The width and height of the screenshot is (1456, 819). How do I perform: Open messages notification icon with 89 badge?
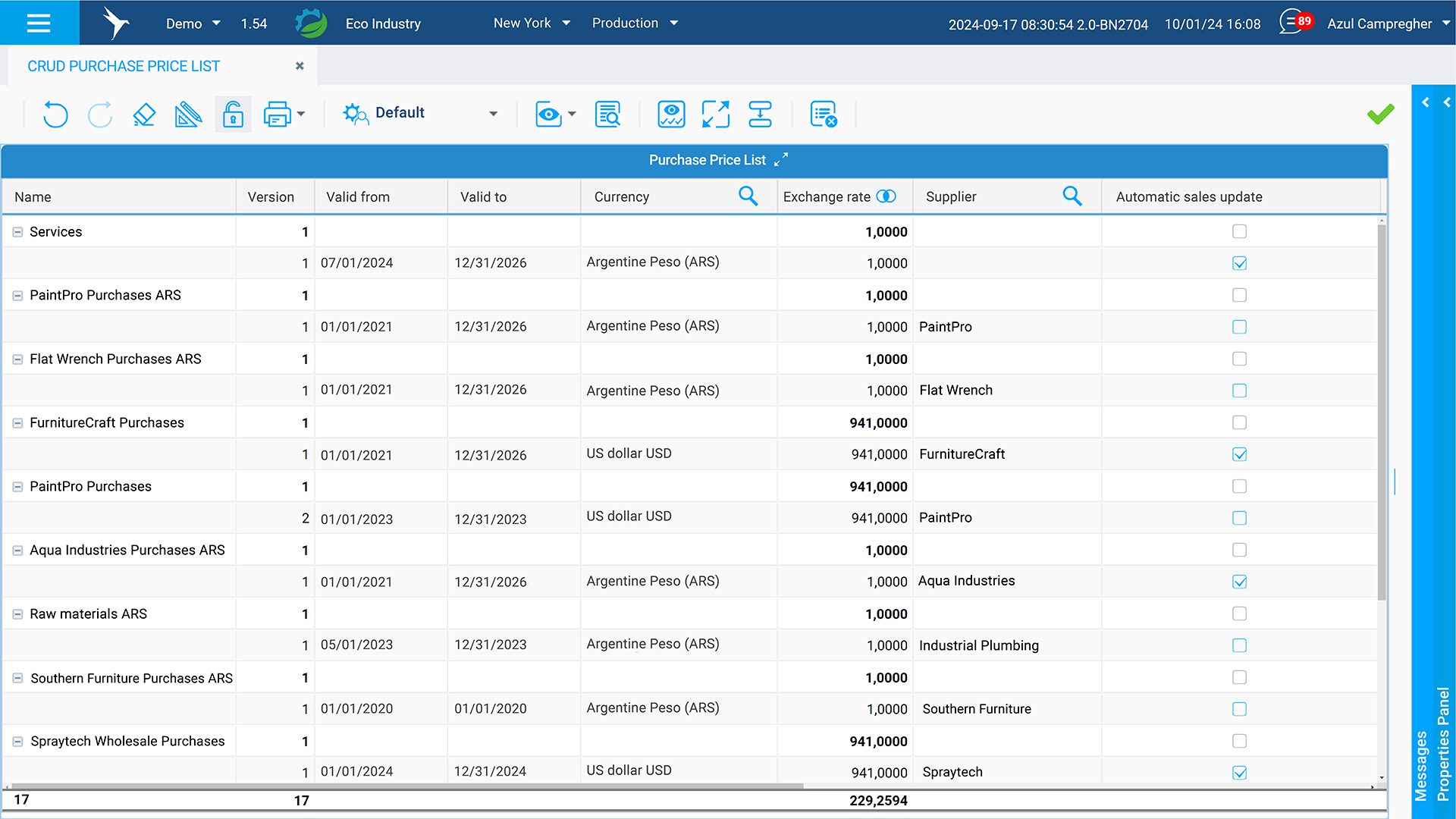1294,23
